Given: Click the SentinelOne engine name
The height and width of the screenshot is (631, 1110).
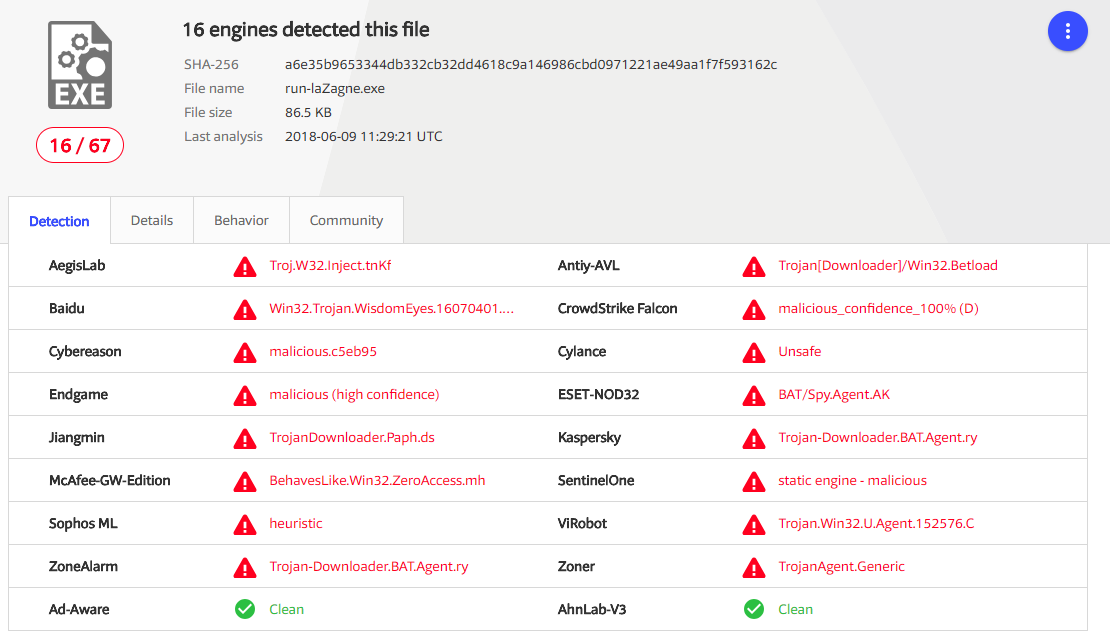Looking at the screenshot, I should (596, 480).
